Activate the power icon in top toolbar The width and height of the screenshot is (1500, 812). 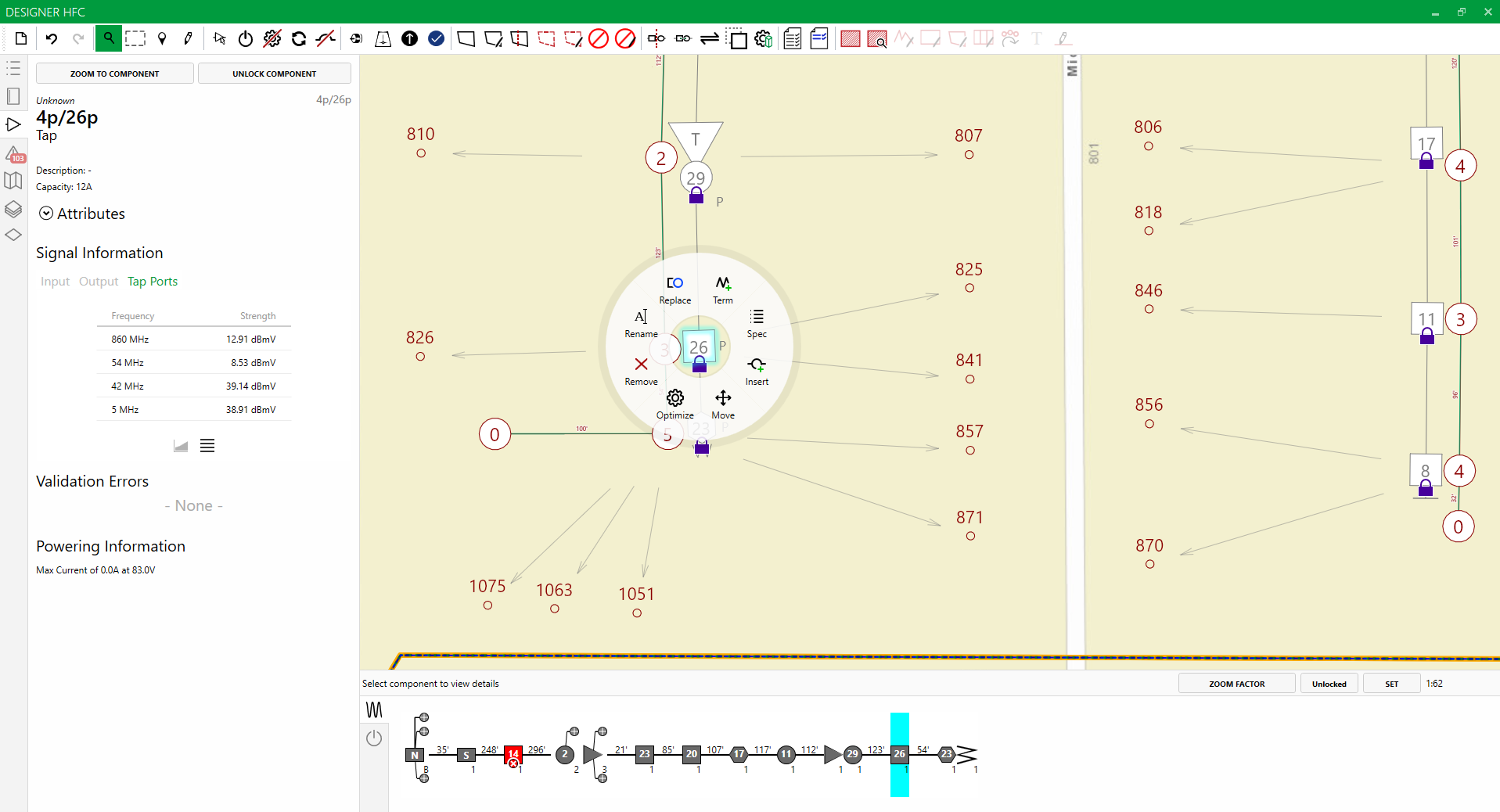pos(246,38)
